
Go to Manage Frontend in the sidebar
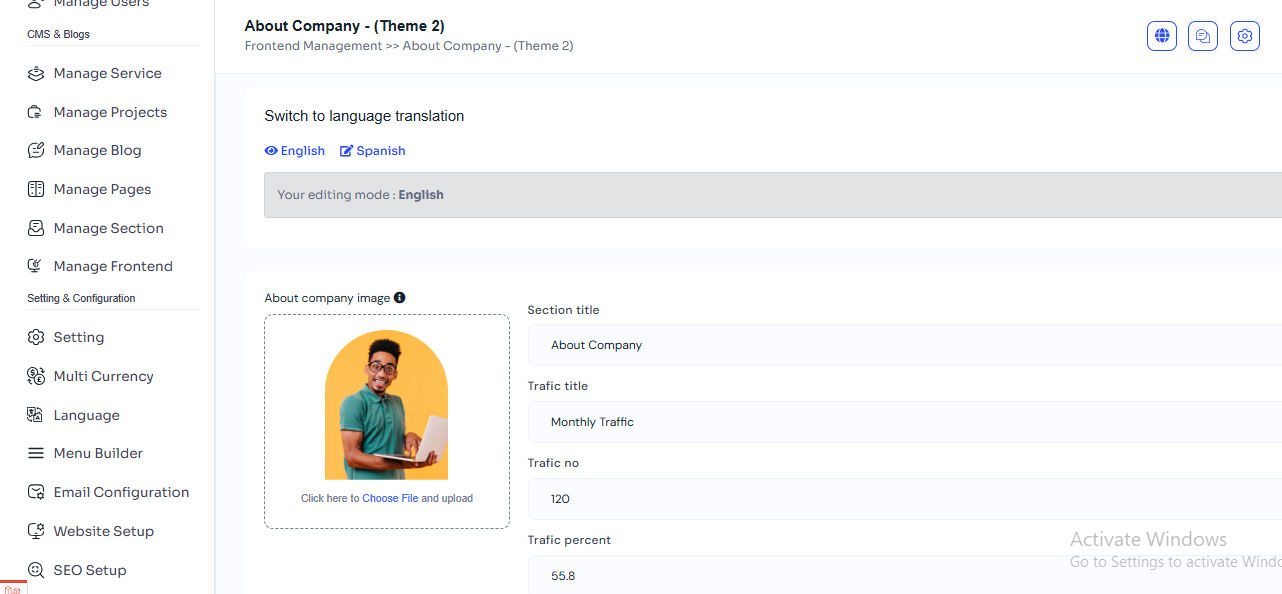[x=113, y=266]
